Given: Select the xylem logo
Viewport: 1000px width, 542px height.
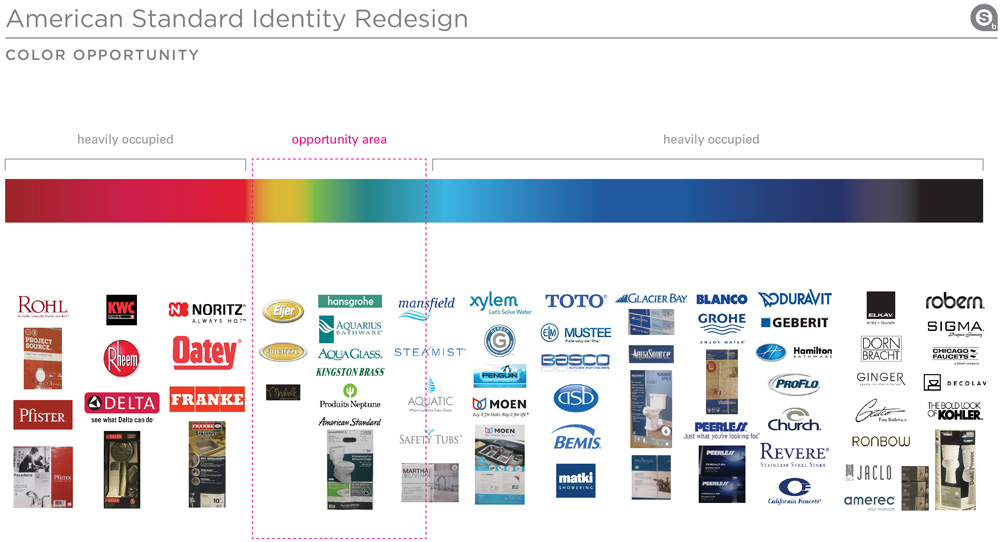Looking at the screenshot, I should point(500,303).
